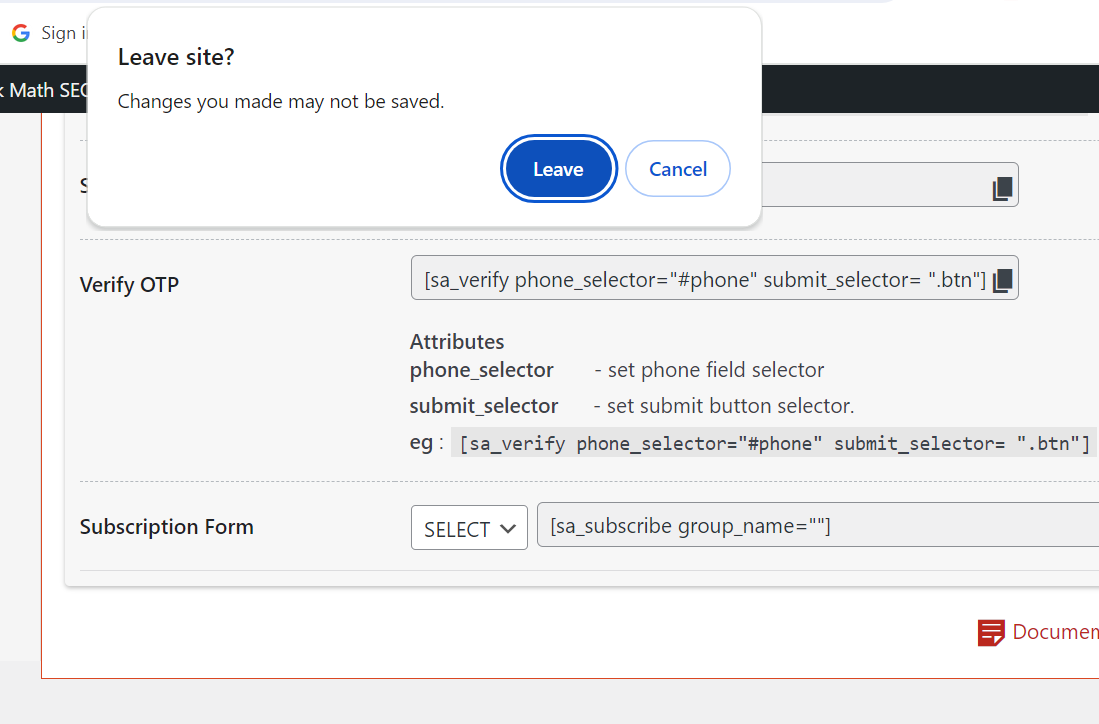
Task: Open the SELECT dropdown for Subscription Form
Action: click(469, 528)
